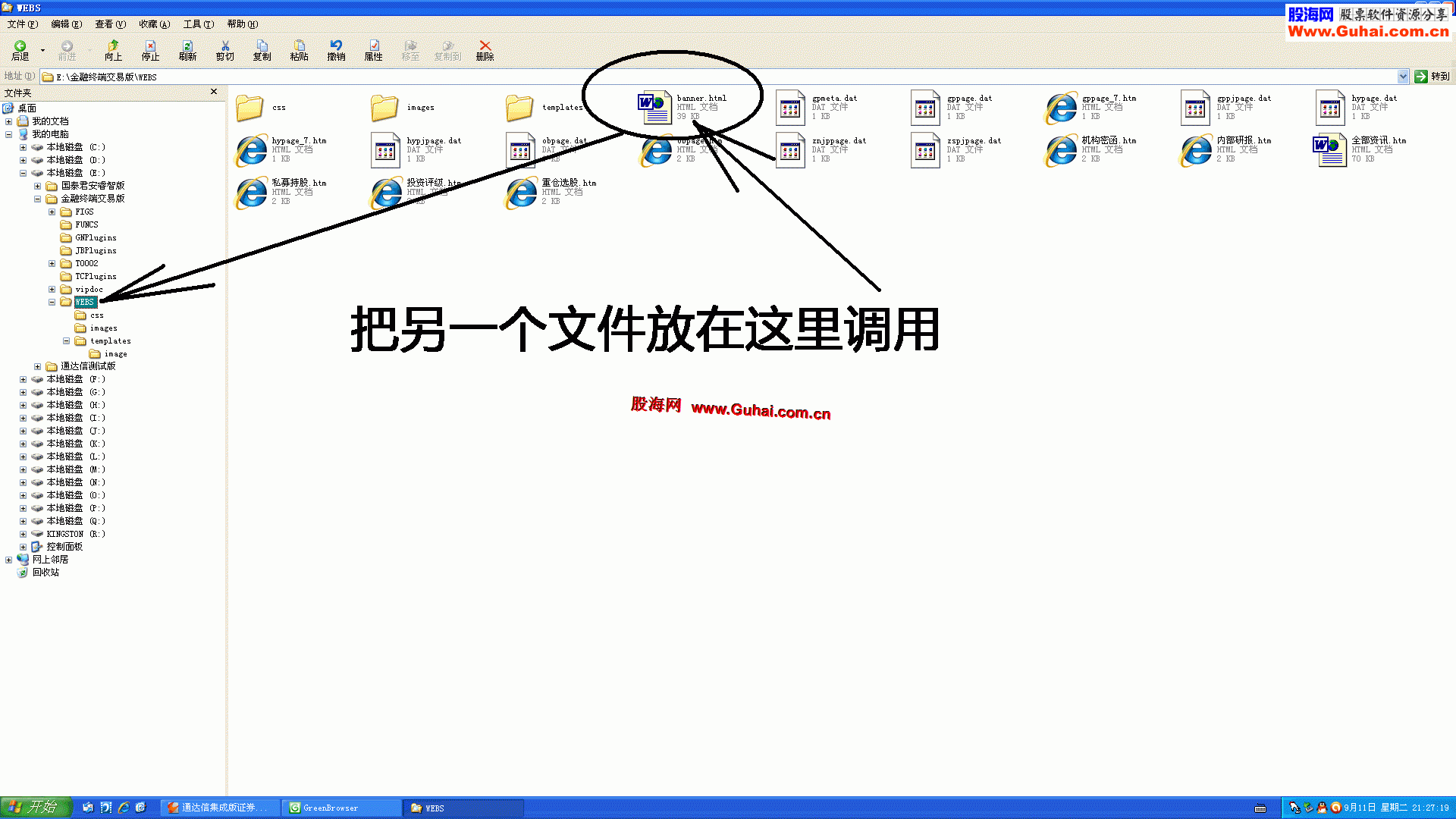This screenshot has height=819, width=1456.
Task: Select the zspjpage.dat file
Action: [956, 150]
